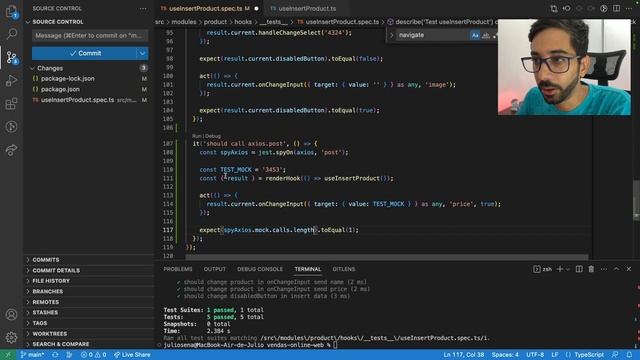Expand the BRANCHES section
Screen dimensions: 640x360
point(47,291)
